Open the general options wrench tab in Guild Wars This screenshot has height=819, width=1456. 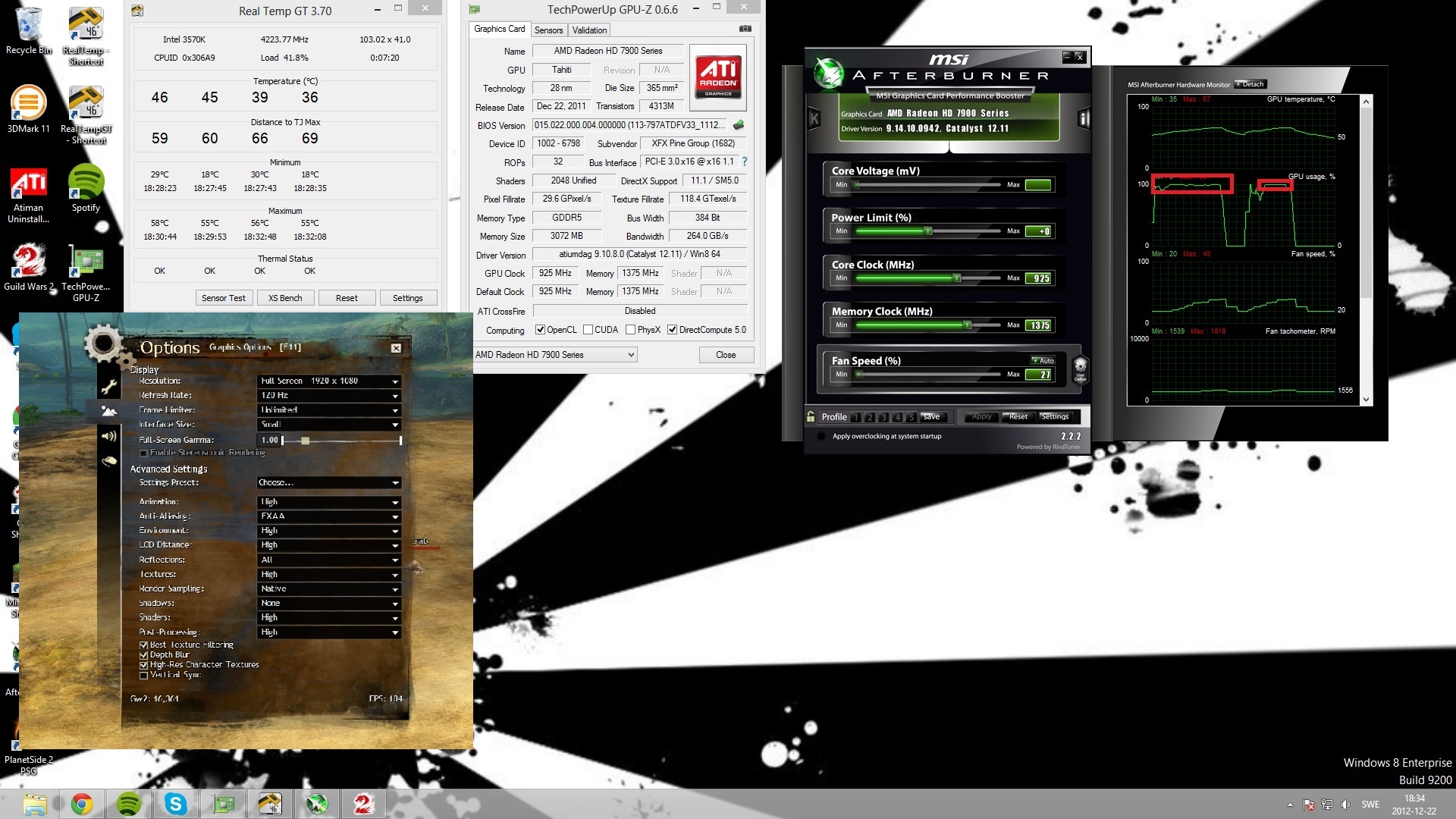tap(109, 388)
